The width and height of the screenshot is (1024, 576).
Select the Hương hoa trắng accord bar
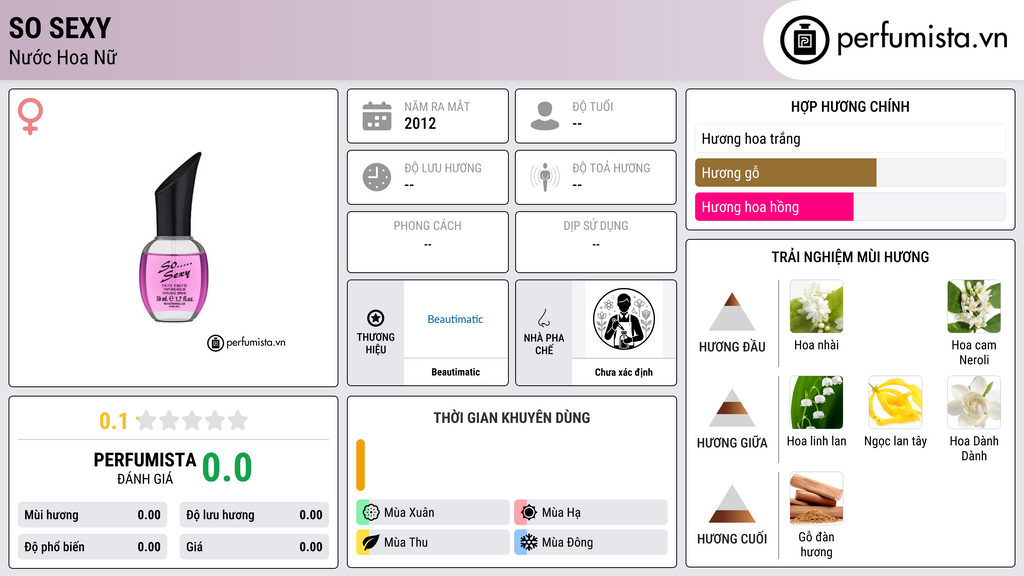[x=850, y=138]
